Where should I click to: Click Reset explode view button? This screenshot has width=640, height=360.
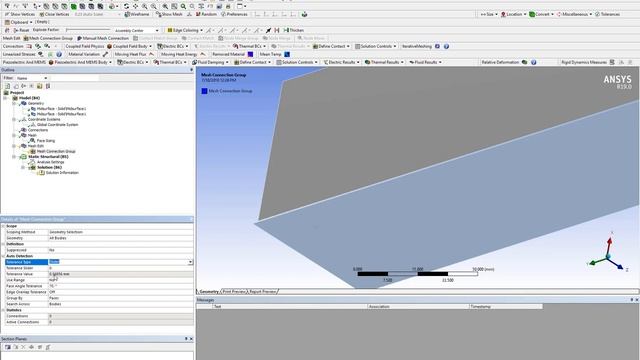point(21,30)
